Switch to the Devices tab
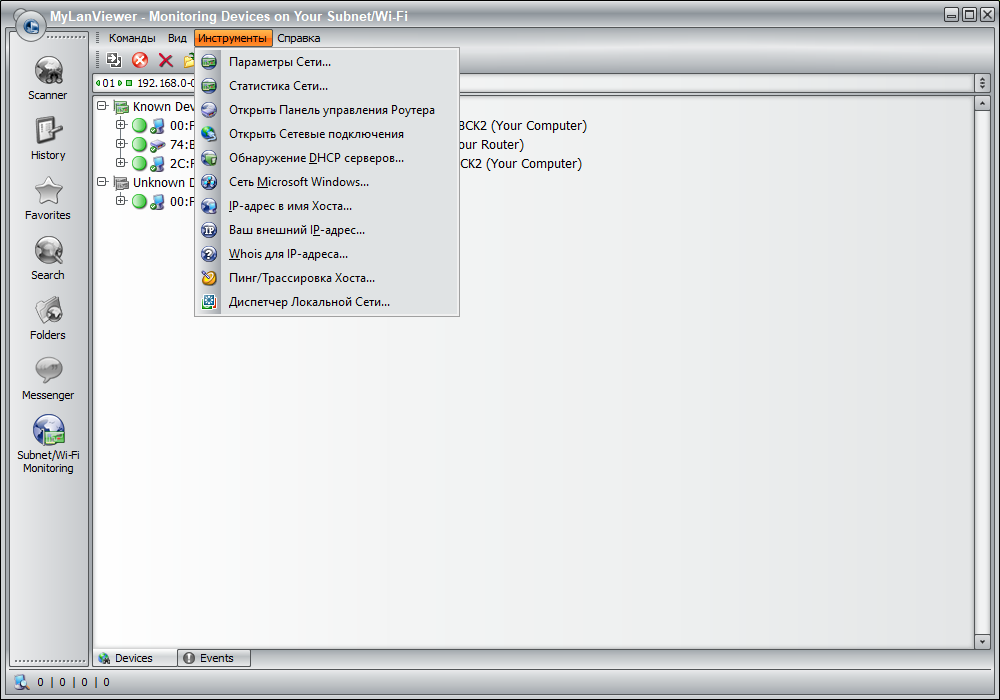This screenshot has height=700, width=1000. (x=135, y=658)
